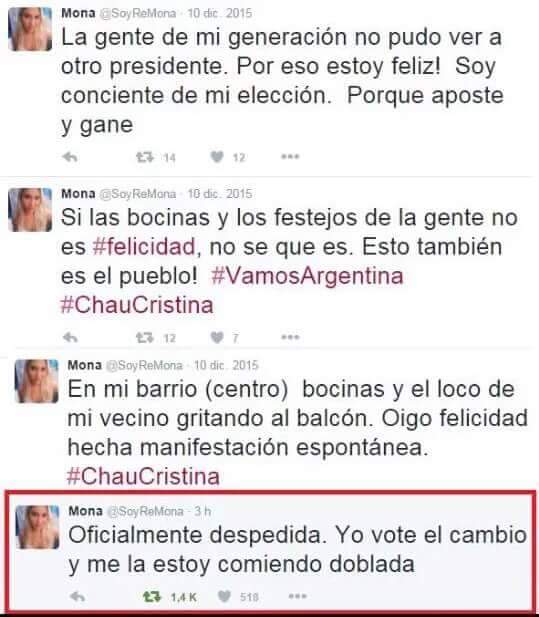This screenshot has height=617, width=539.
Task: Open the #felicidad hashtag
Action: 144,247
